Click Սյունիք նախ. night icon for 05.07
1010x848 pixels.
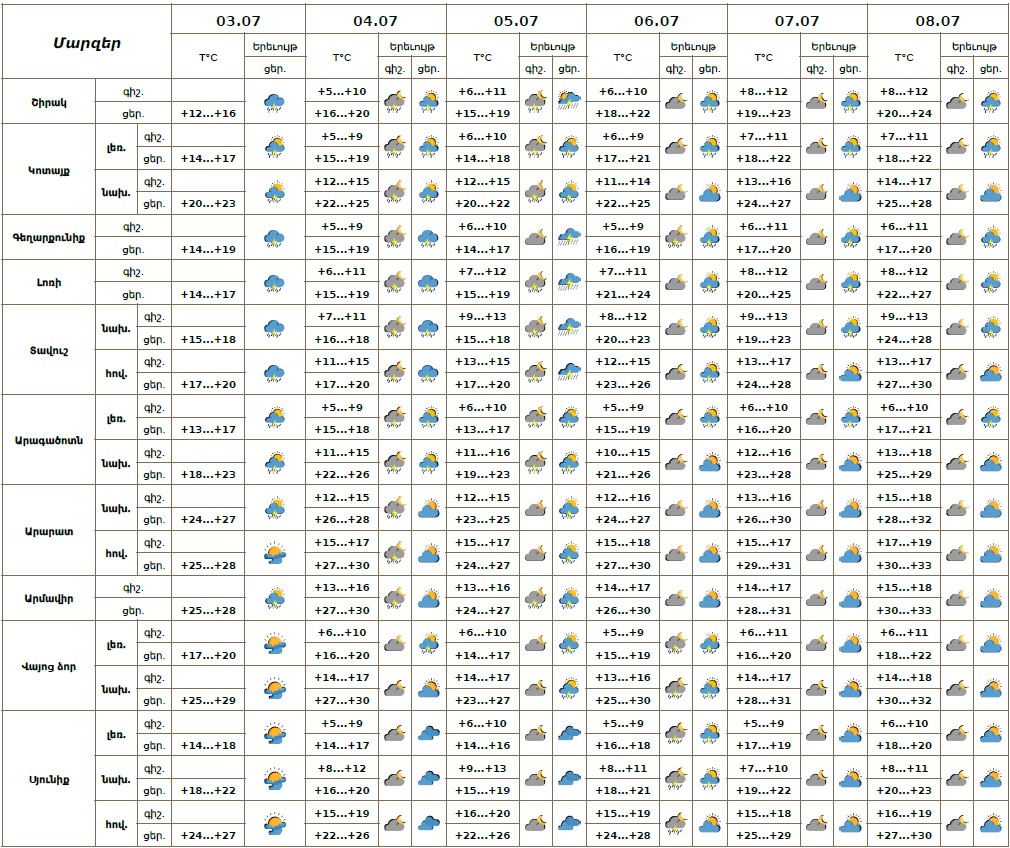click(535, 779)
